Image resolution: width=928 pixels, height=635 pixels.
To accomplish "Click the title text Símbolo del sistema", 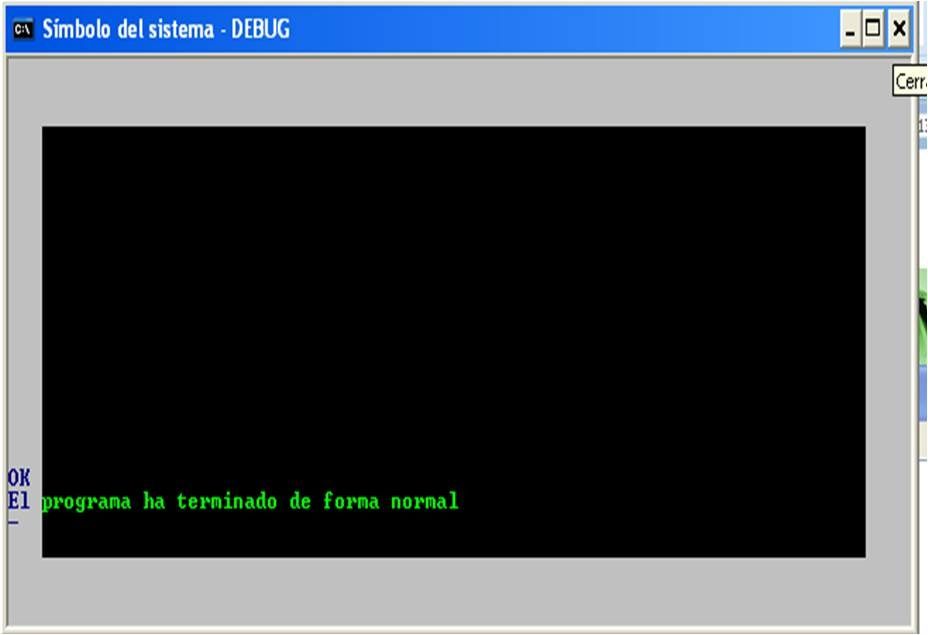I will pyautogui.click(x=128, y=29).
